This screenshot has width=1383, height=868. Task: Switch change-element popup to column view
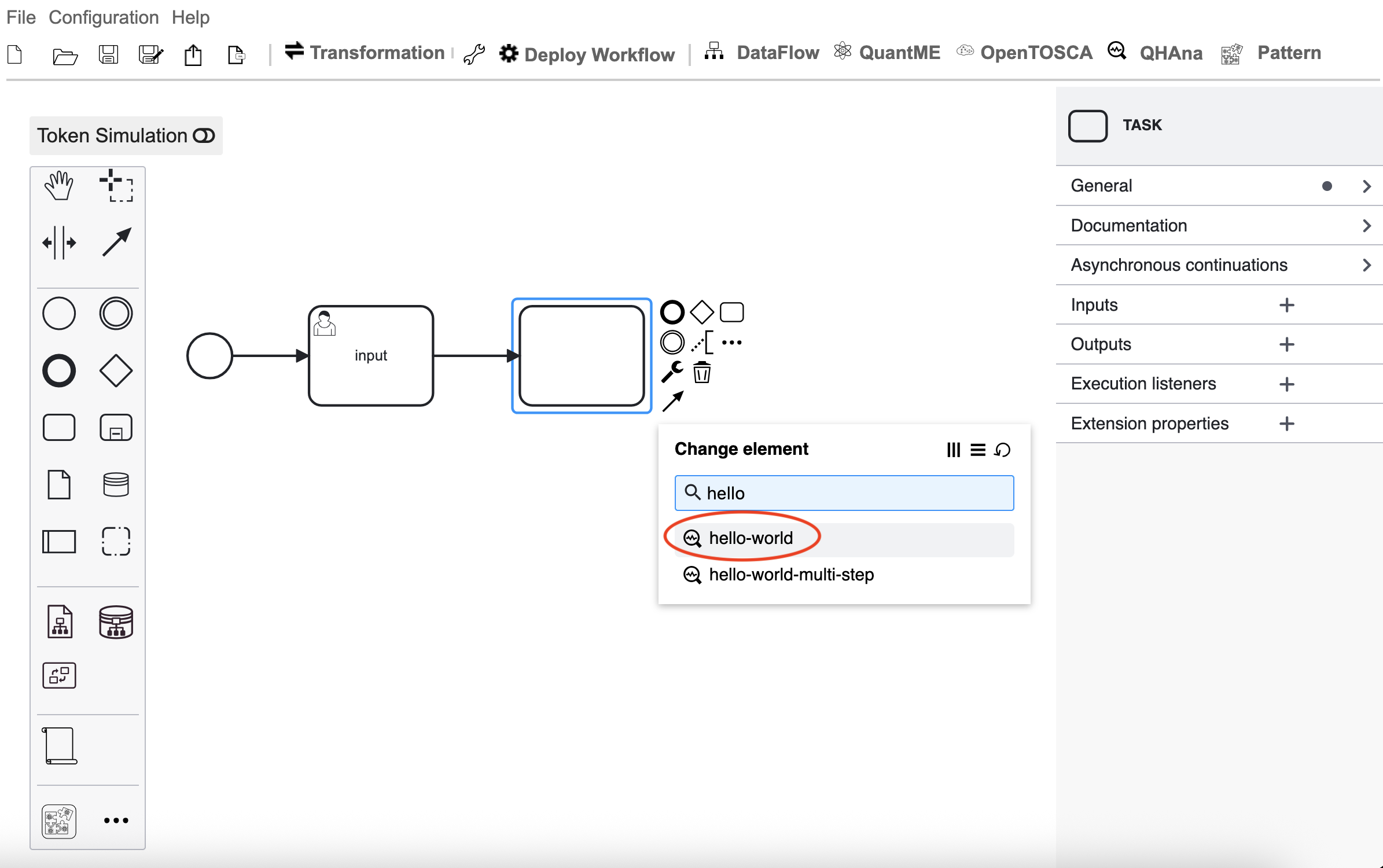tap(953, 450)
